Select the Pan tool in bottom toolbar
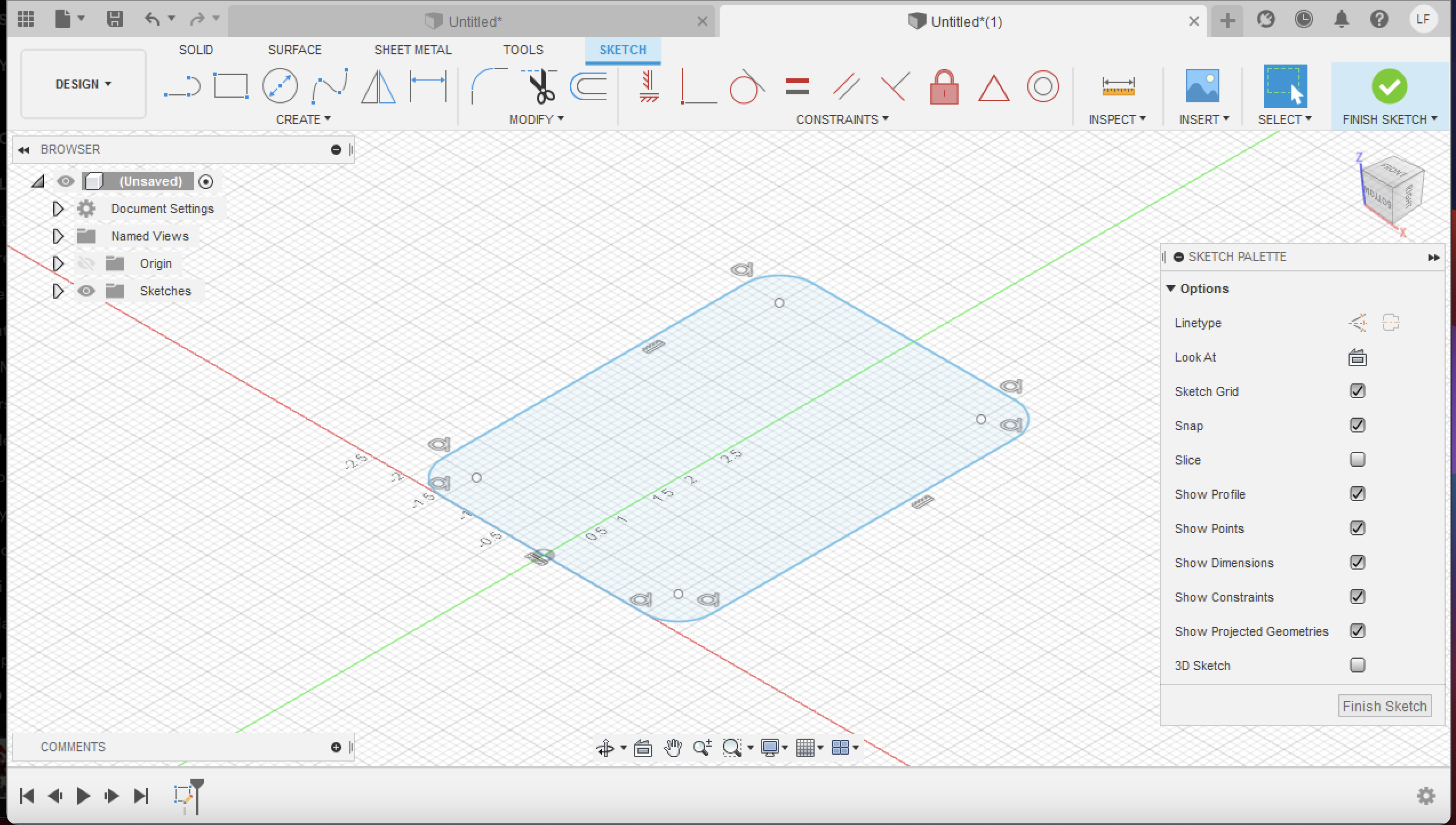This screenshot has width=1456, height=825. click(673, 747)
